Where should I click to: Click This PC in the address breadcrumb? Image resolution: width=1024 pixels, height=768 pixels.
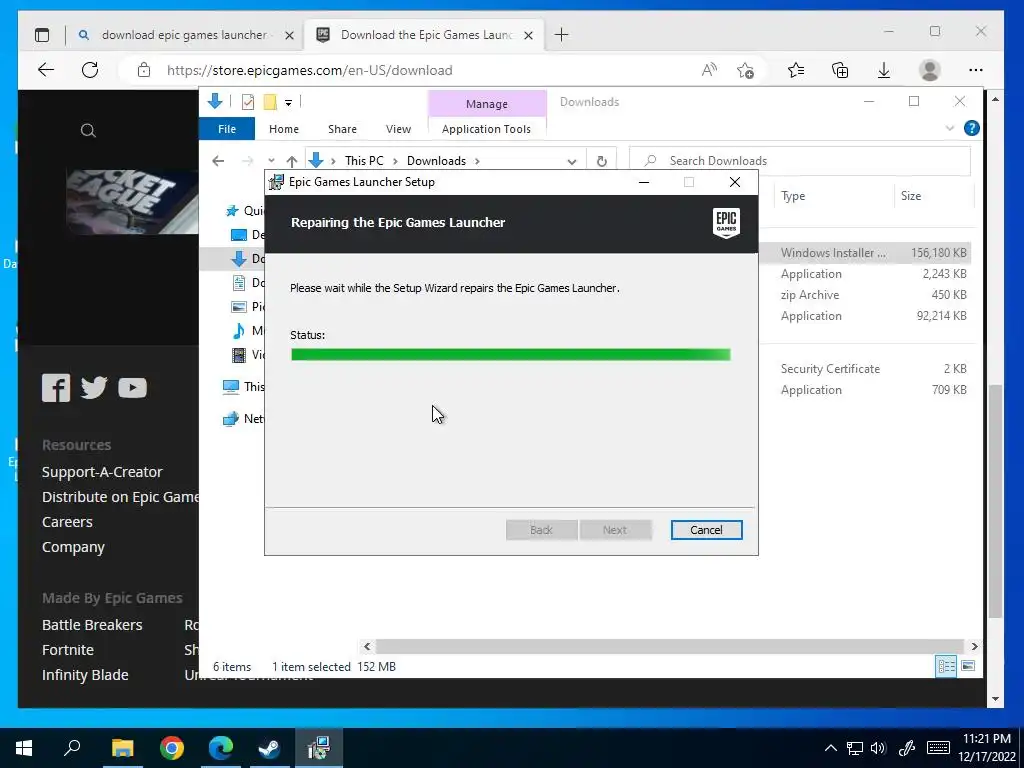(x=364, y=161)
